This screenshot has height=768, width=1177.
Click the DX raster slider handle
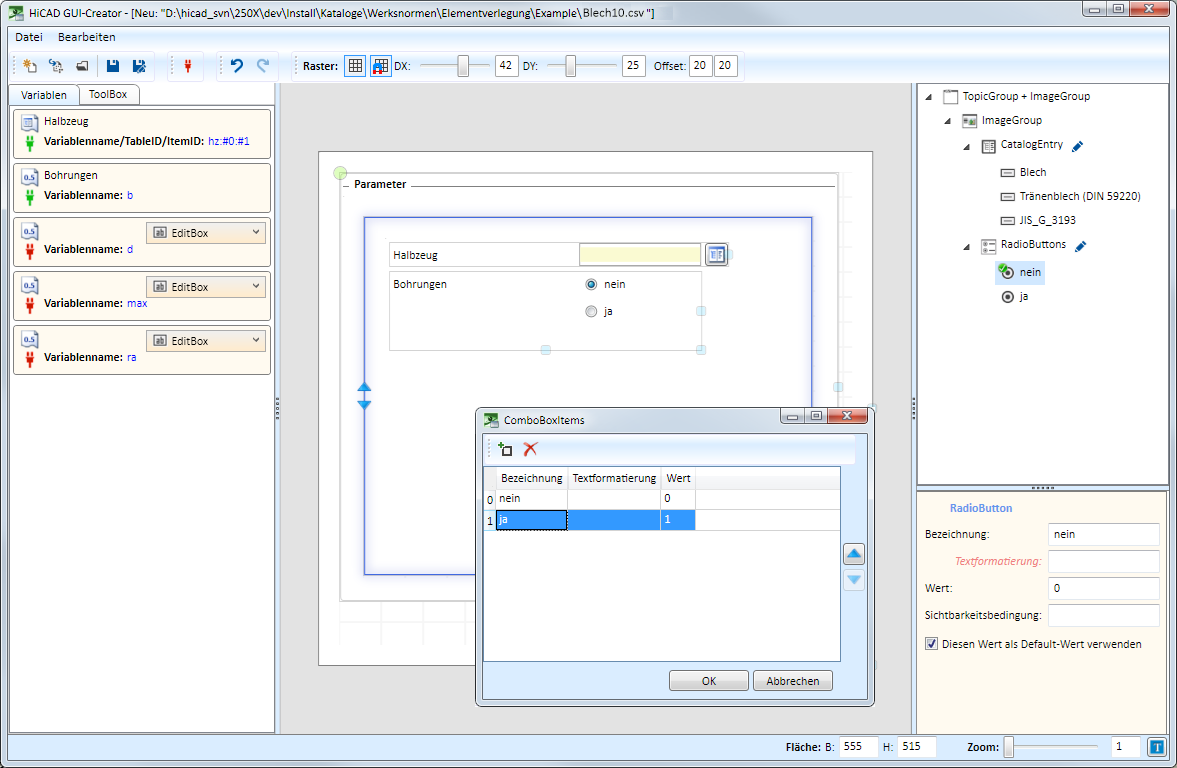(463, 66)
